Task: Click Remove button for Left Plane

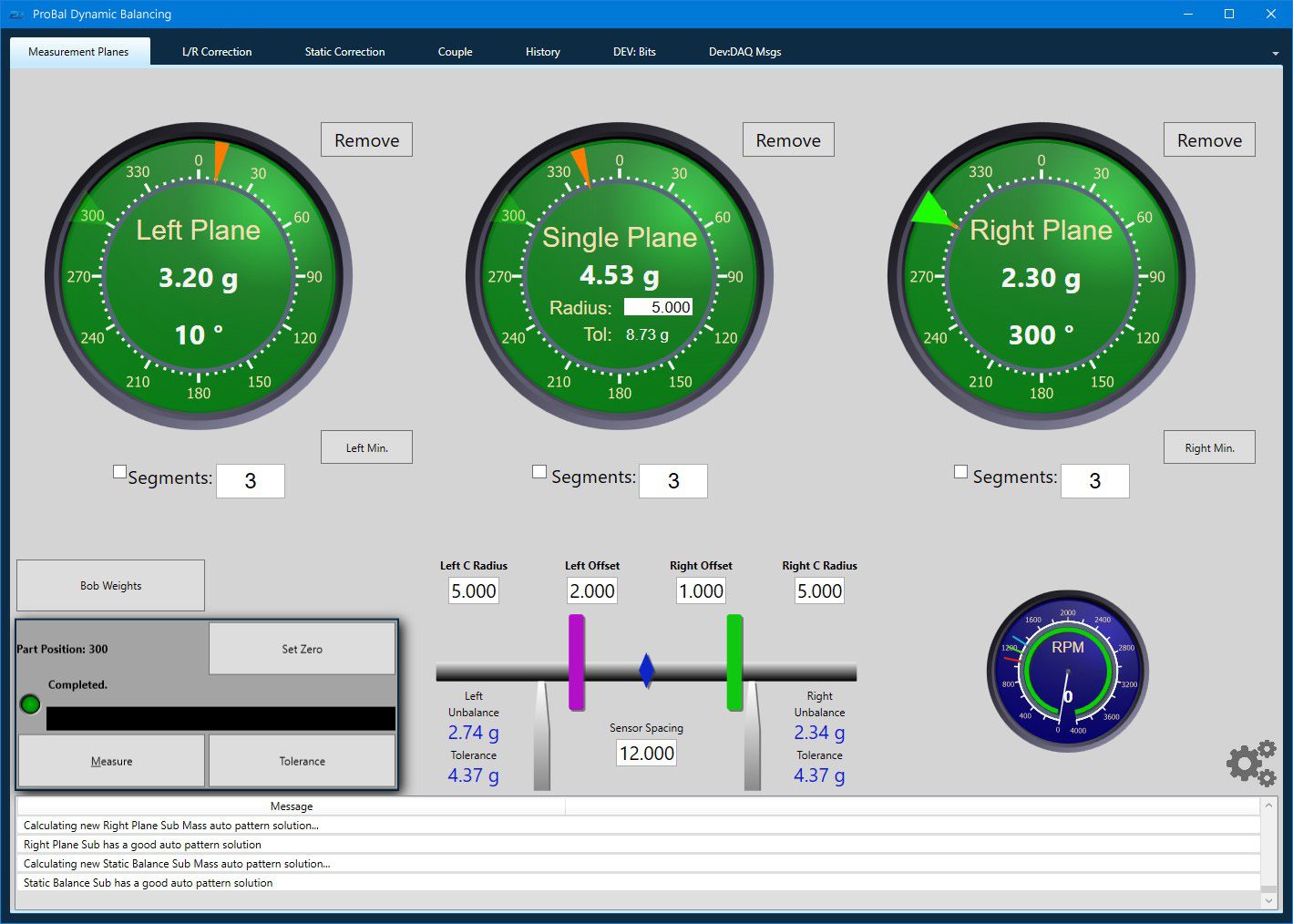Action: coord(366,140)
